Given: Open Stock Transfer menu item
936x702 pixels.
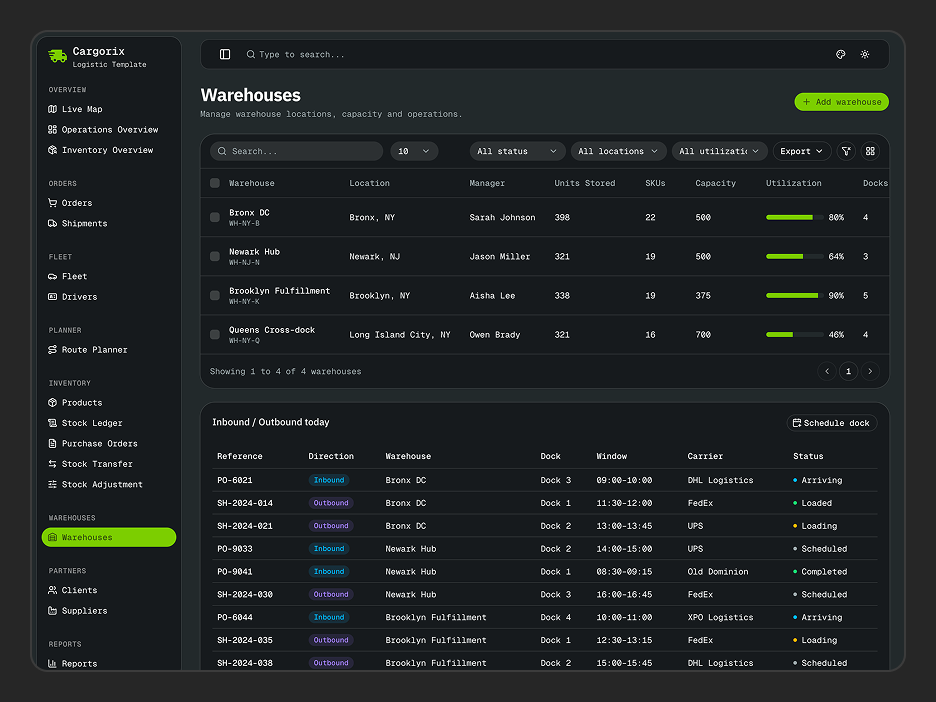Looking at the screenshot, I should tap(109, 464).
